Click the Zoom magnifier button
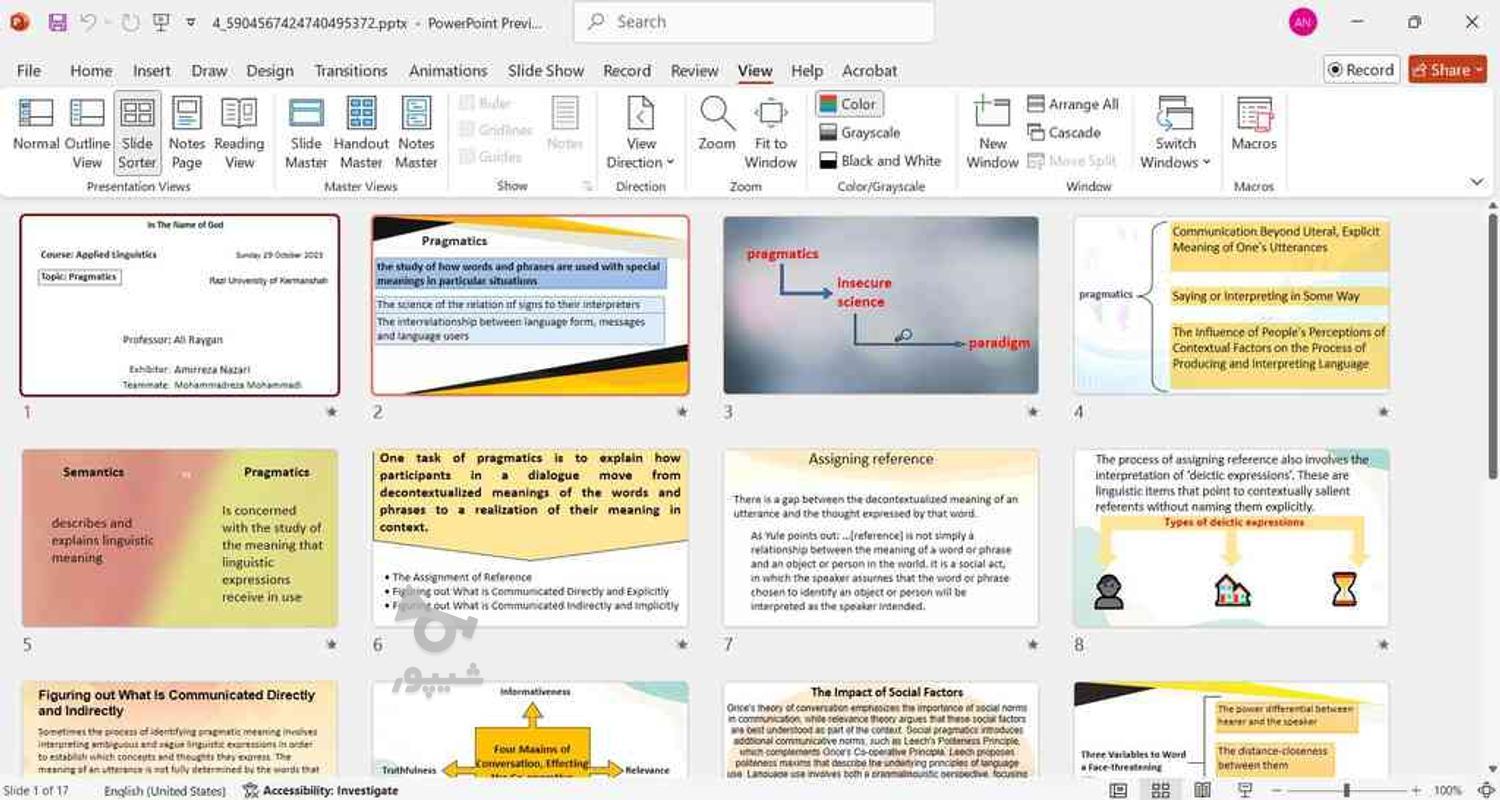 717,125
